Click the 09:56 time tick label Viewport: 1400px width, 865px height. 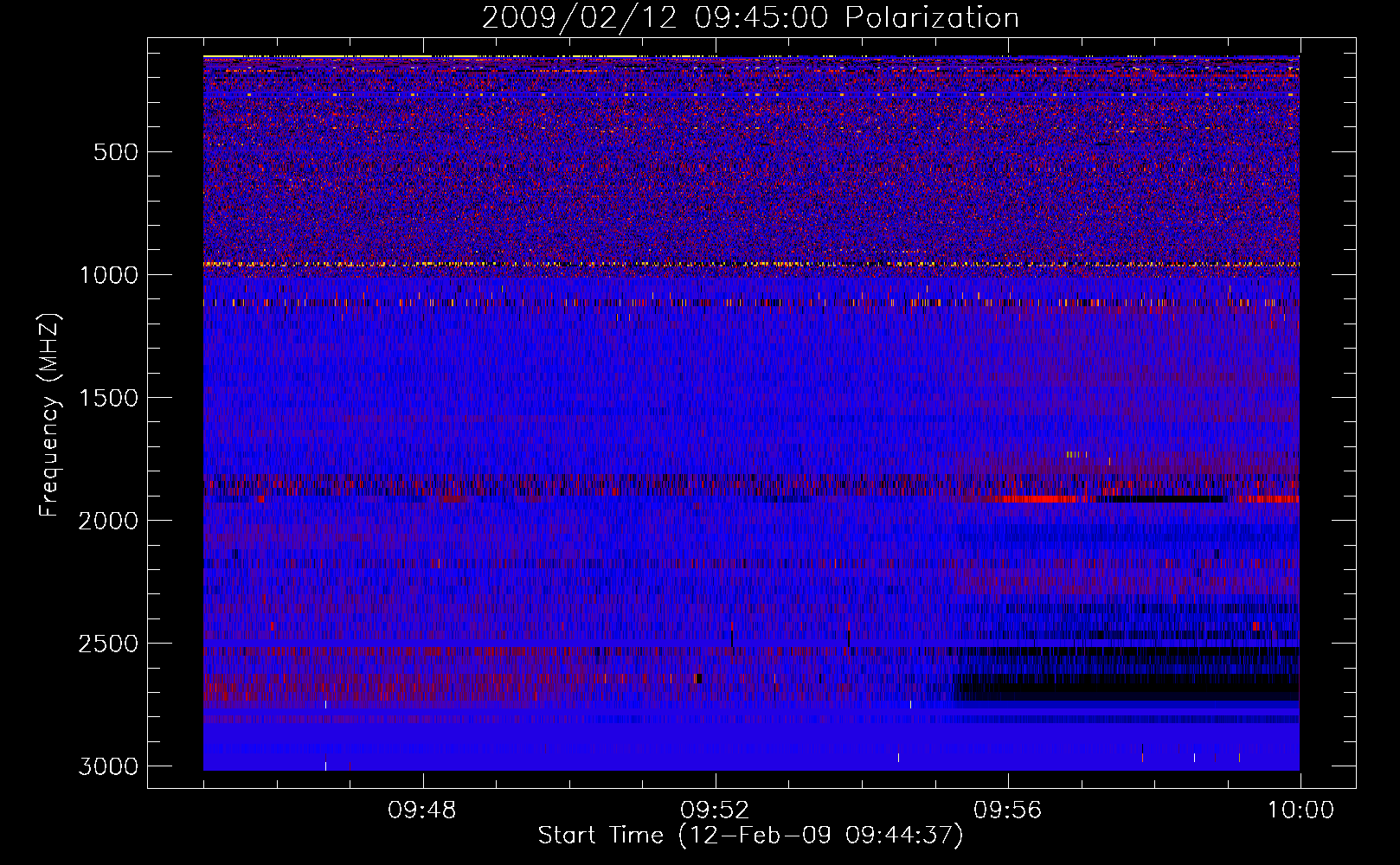click(x=1008, y=811)
